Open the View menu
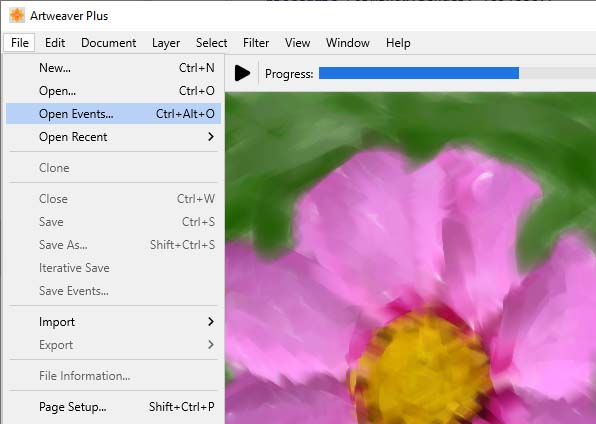This screenshot has width=596, height=424. point(298,43)
